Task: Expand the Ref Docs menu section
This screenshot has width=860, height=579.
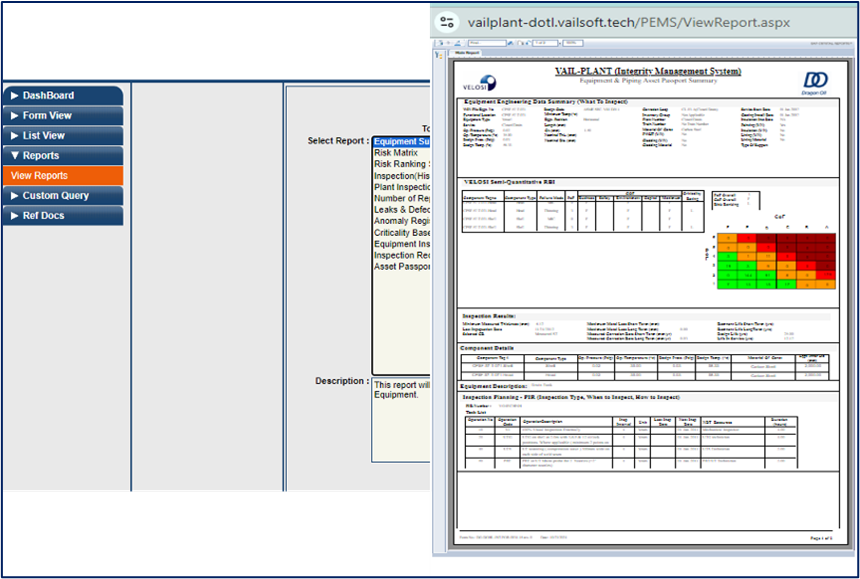Action: (63, 215)
